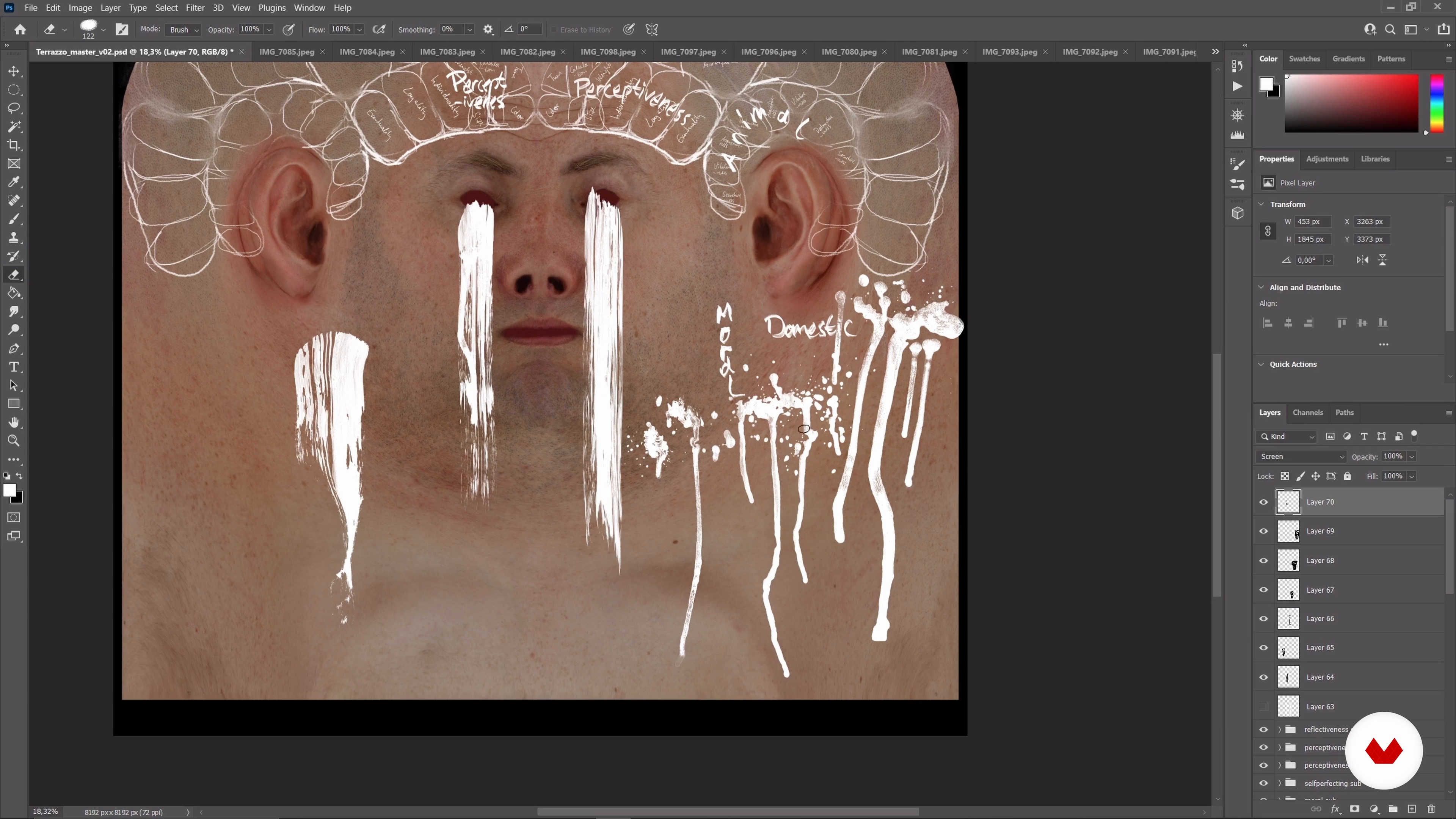Select the Path Selection tool

click(x=14, y=386)
